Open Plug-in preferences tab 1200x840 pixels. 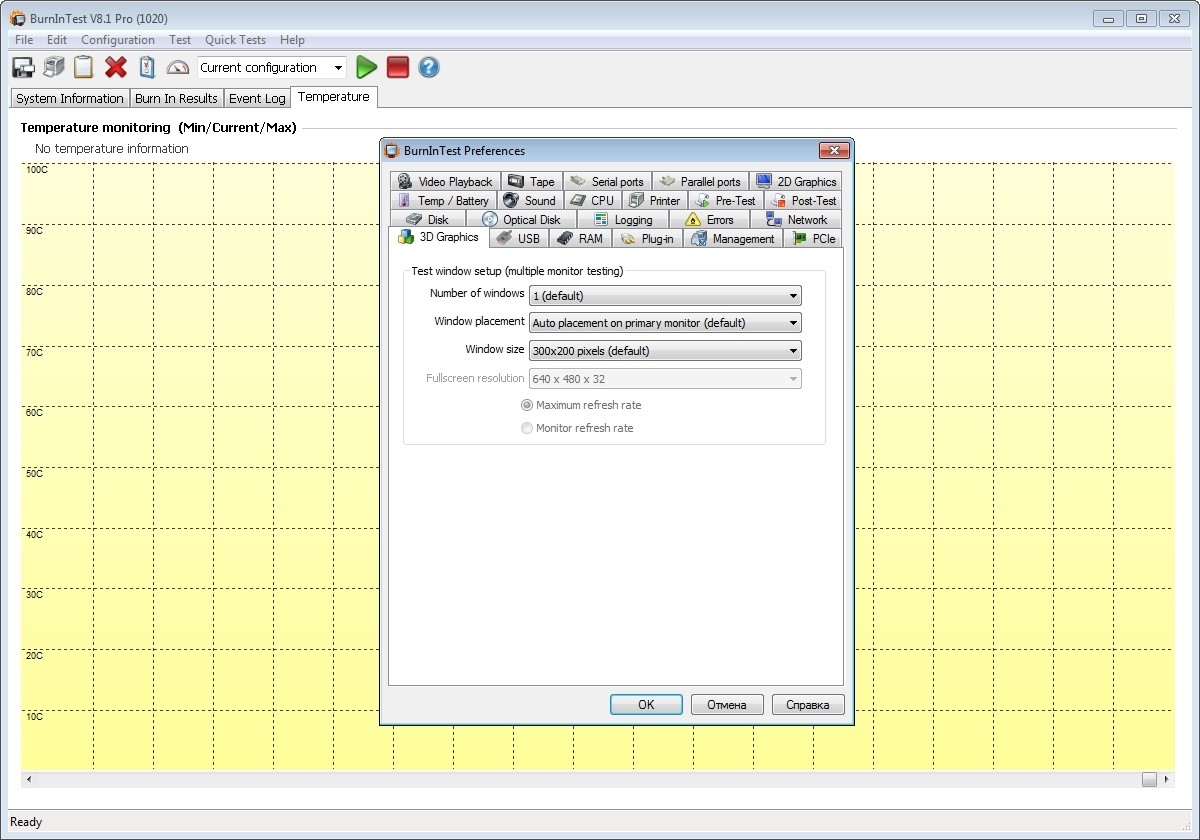click(647, 238)
